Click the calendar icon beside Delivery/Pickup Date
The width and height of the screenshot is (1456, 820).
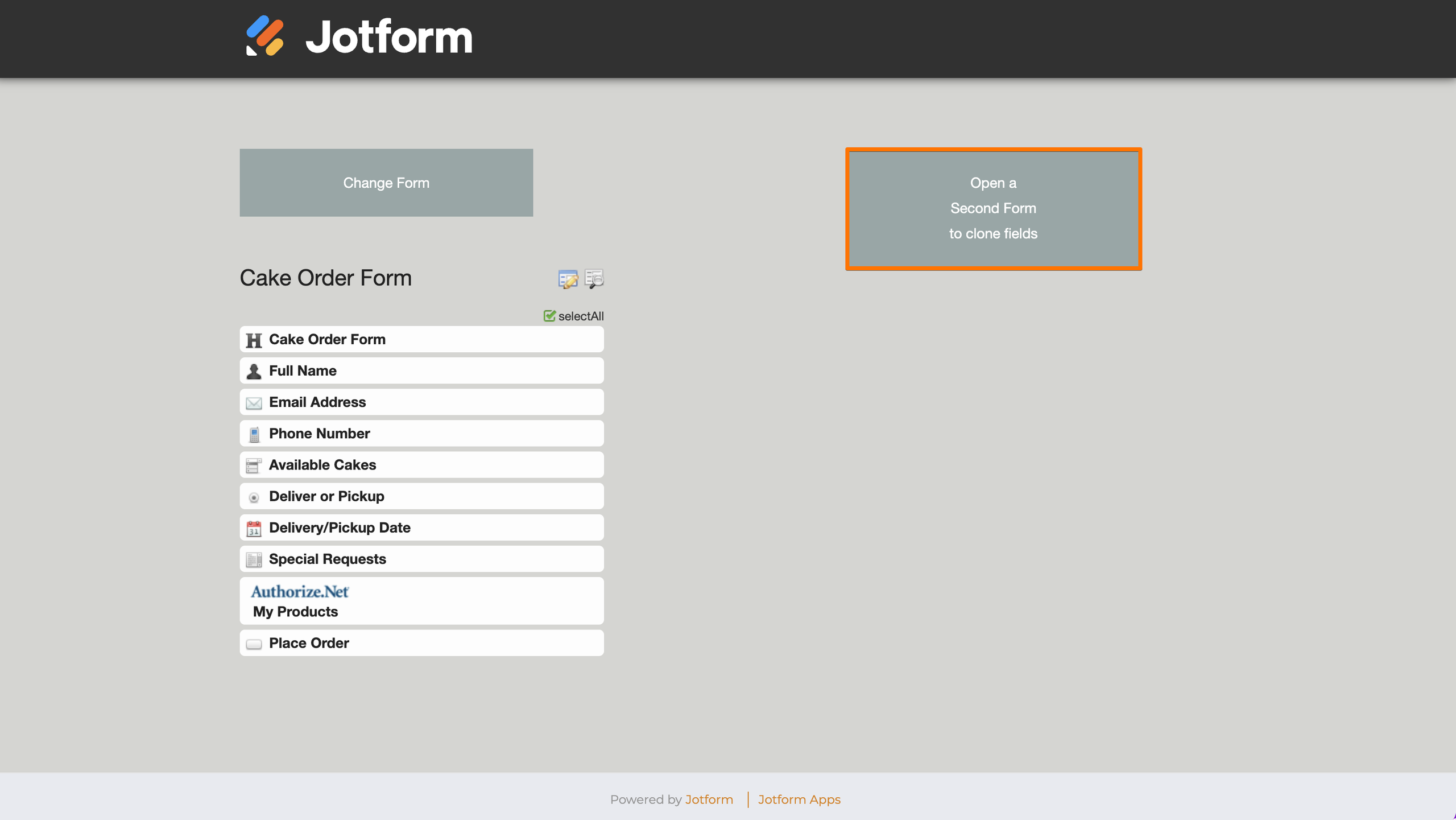[x=254, y=528]
